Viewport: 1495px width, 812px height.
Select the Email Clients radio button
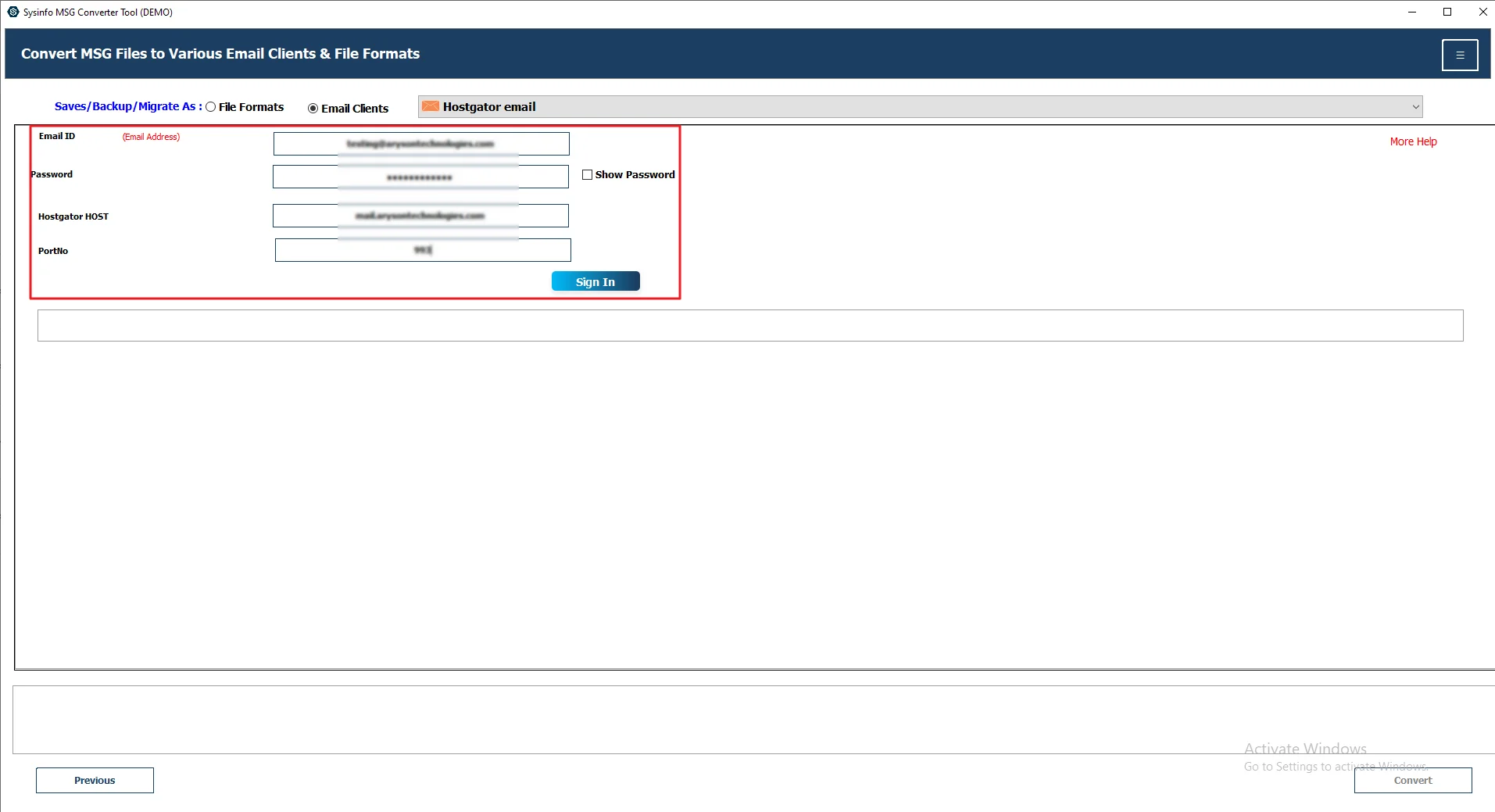313,108
